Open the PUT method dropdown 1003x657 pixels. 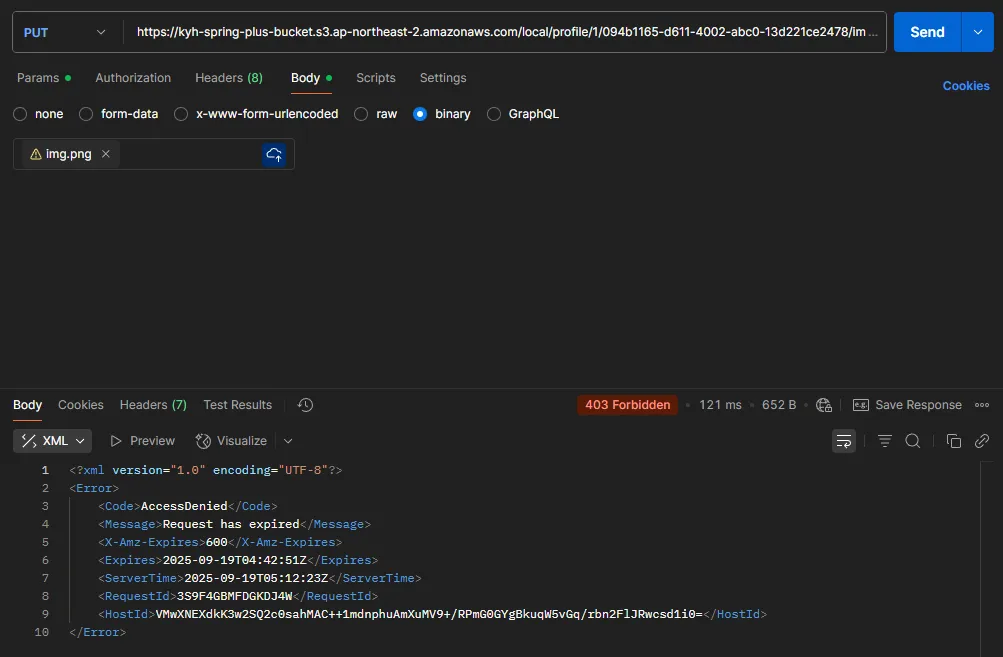(65, 32)
